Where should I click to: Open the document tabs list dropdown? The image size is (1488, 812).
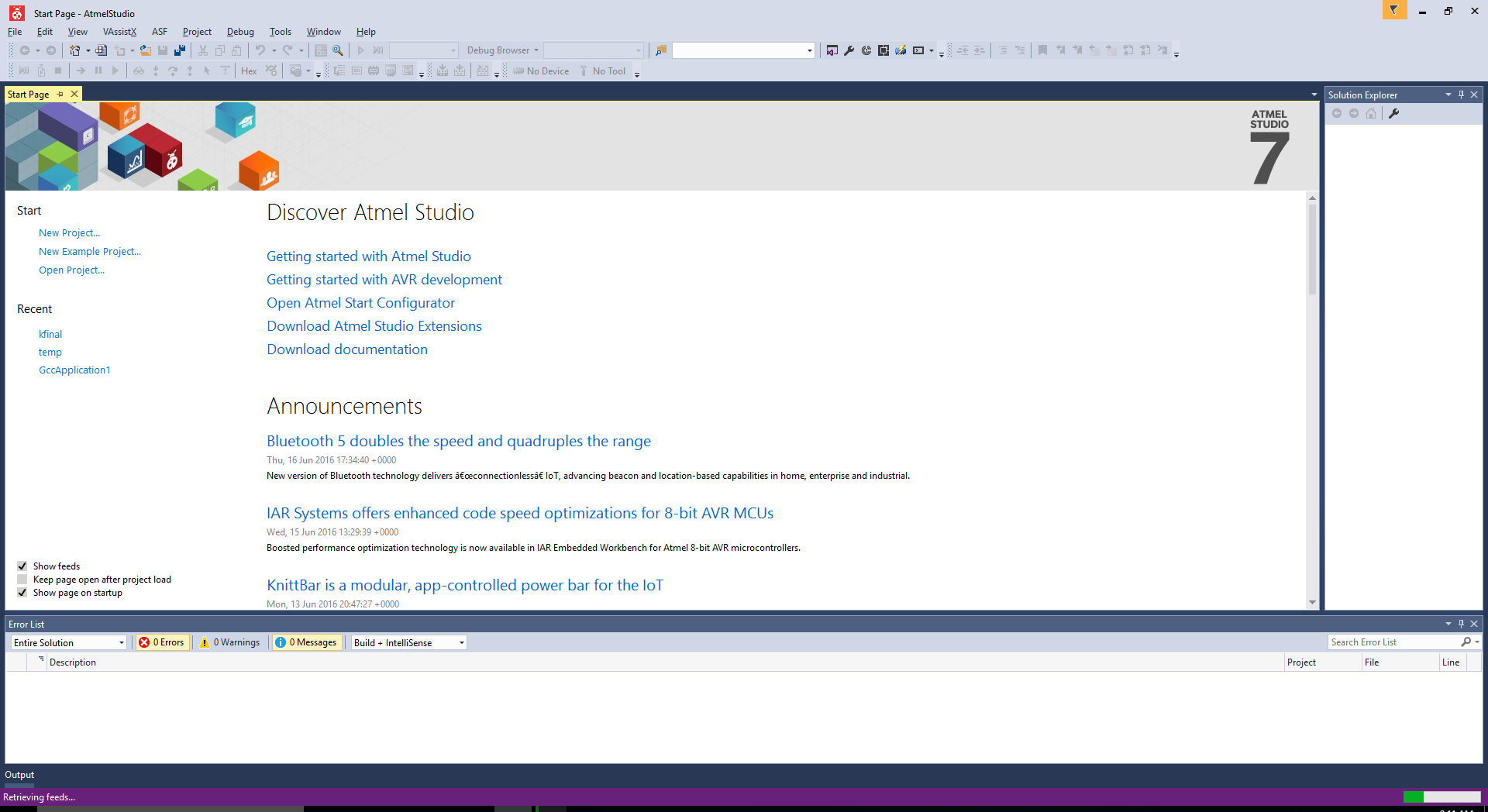pyautogui.click(x=1314, y=95)
